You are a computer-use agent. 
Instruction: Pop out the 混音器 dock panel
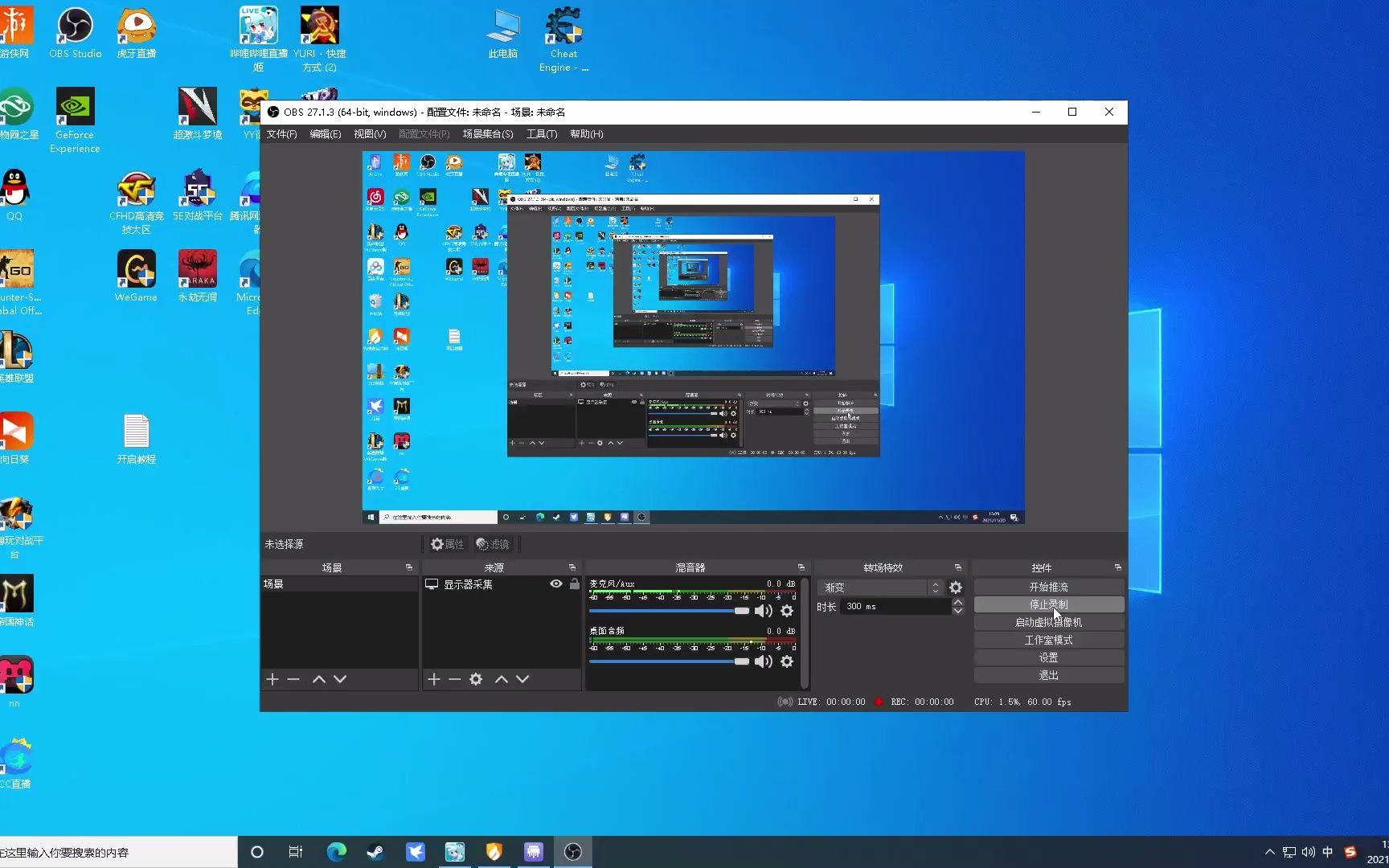[x=801, y=567]
